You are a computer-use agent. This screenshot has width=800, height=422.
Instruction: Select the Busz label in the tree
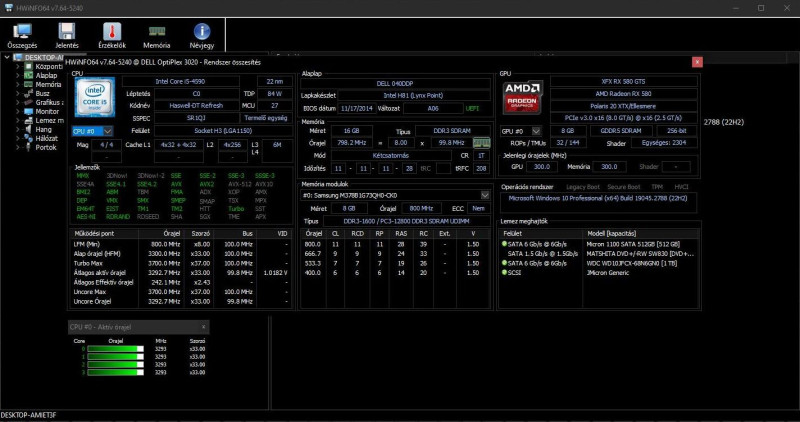[42, 93]
